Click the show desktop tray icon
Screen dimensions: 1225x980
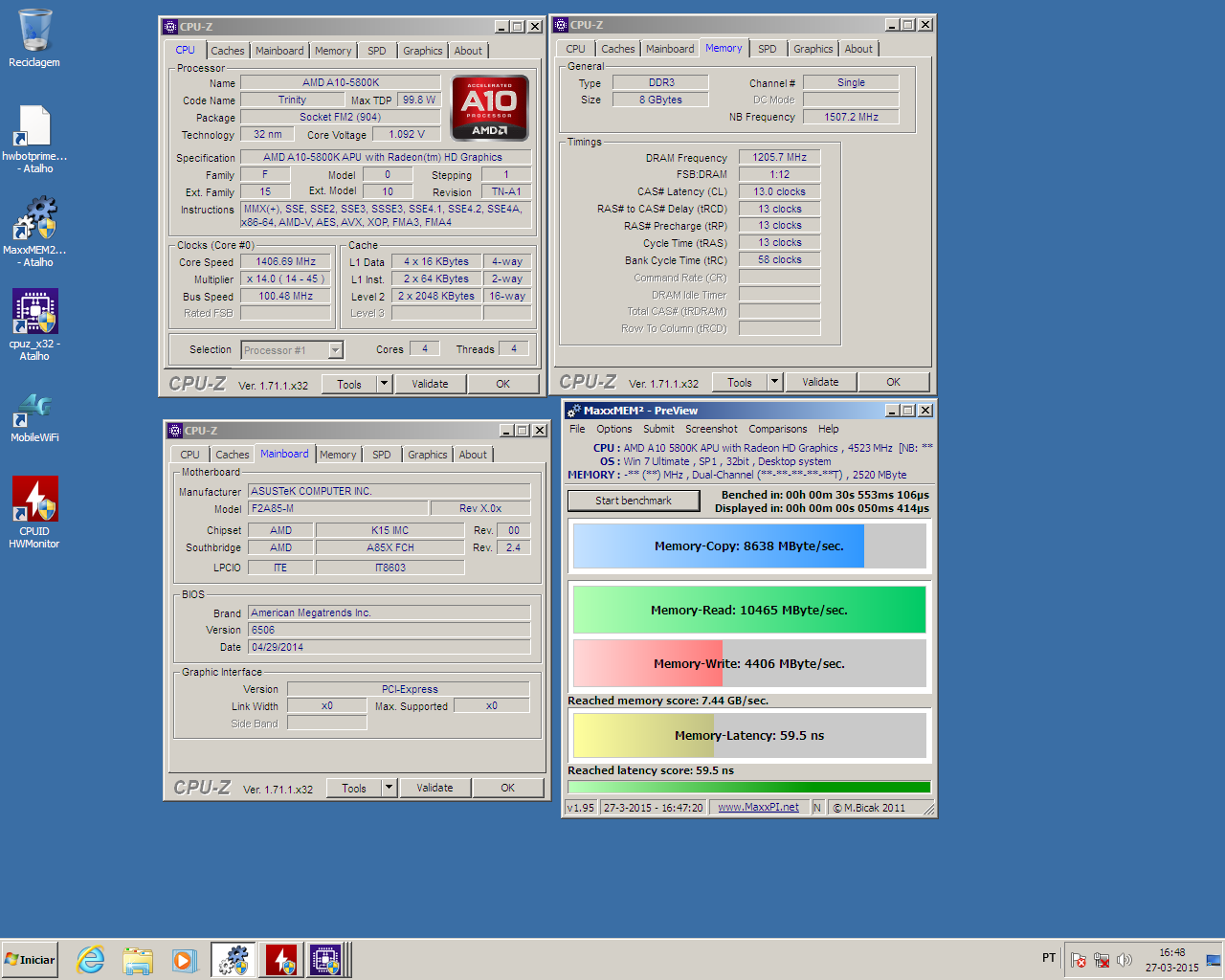pos(1214,960)
